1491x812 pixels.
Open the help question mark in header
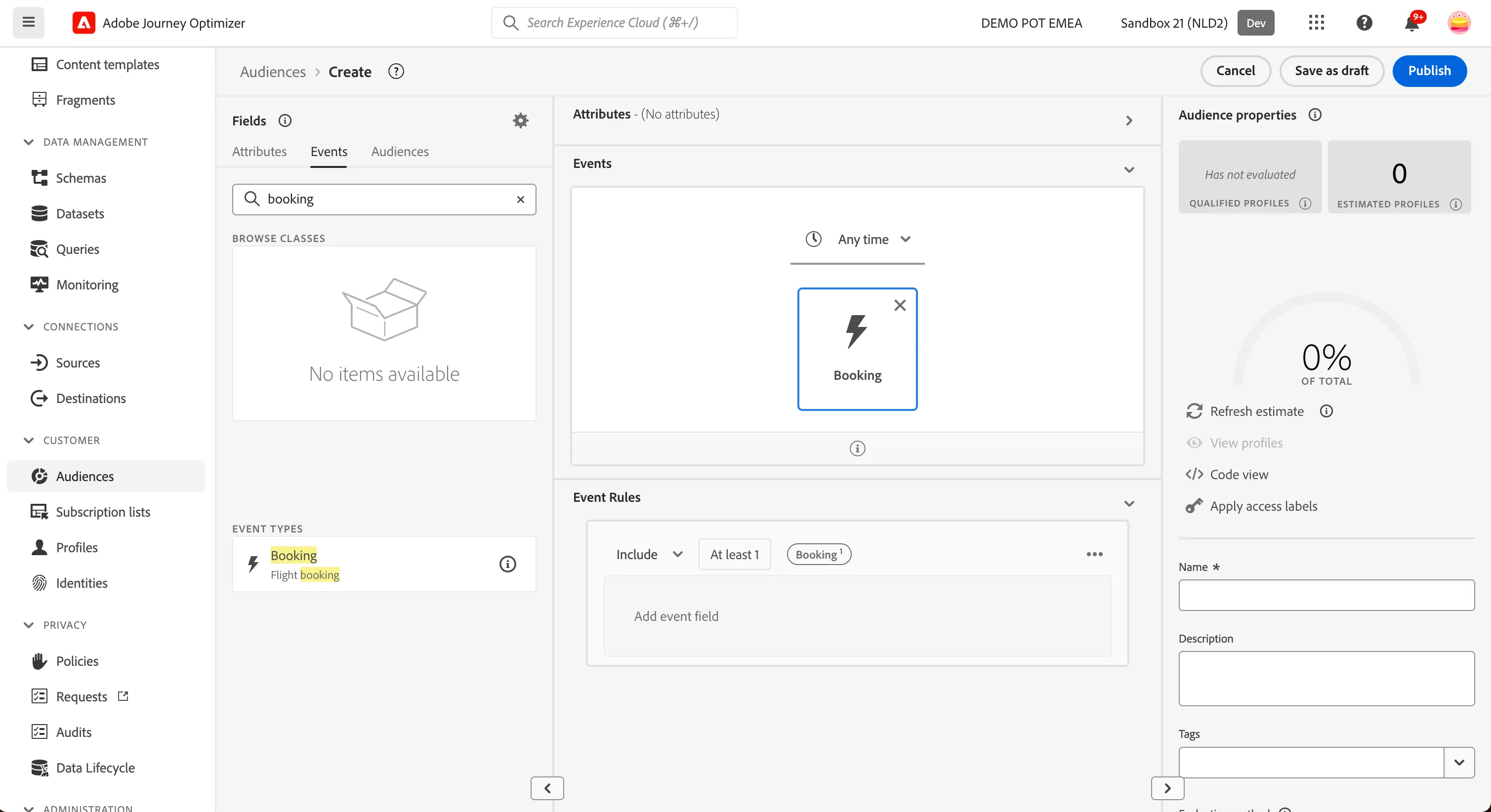(x=1364, y=23)
